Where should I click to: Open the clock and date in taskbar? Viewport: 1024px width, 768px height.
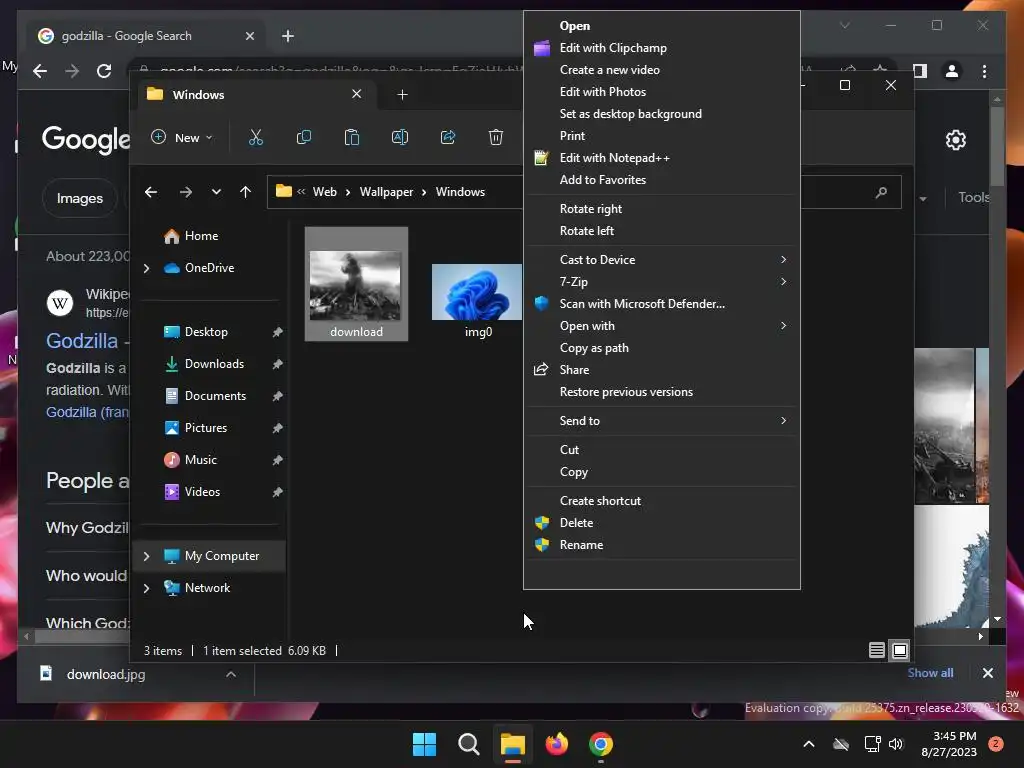coord(949,744)
